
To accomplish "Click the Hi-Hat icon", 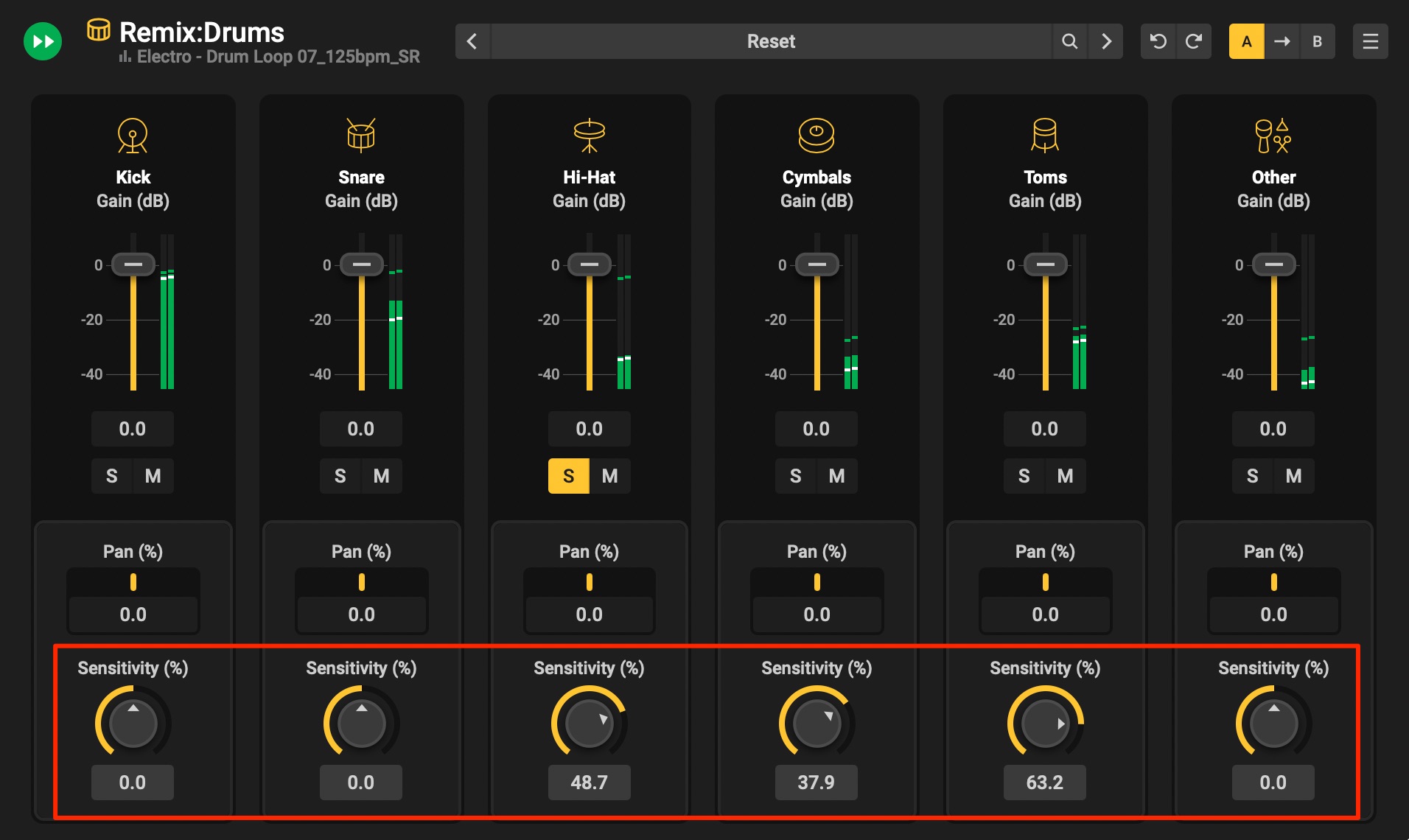I will (x=589, y=136).
